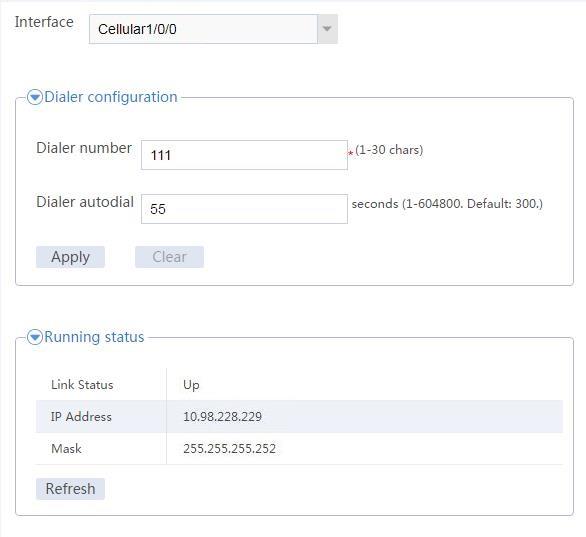Click the mask value 255.255.255.252

point(229,448)
